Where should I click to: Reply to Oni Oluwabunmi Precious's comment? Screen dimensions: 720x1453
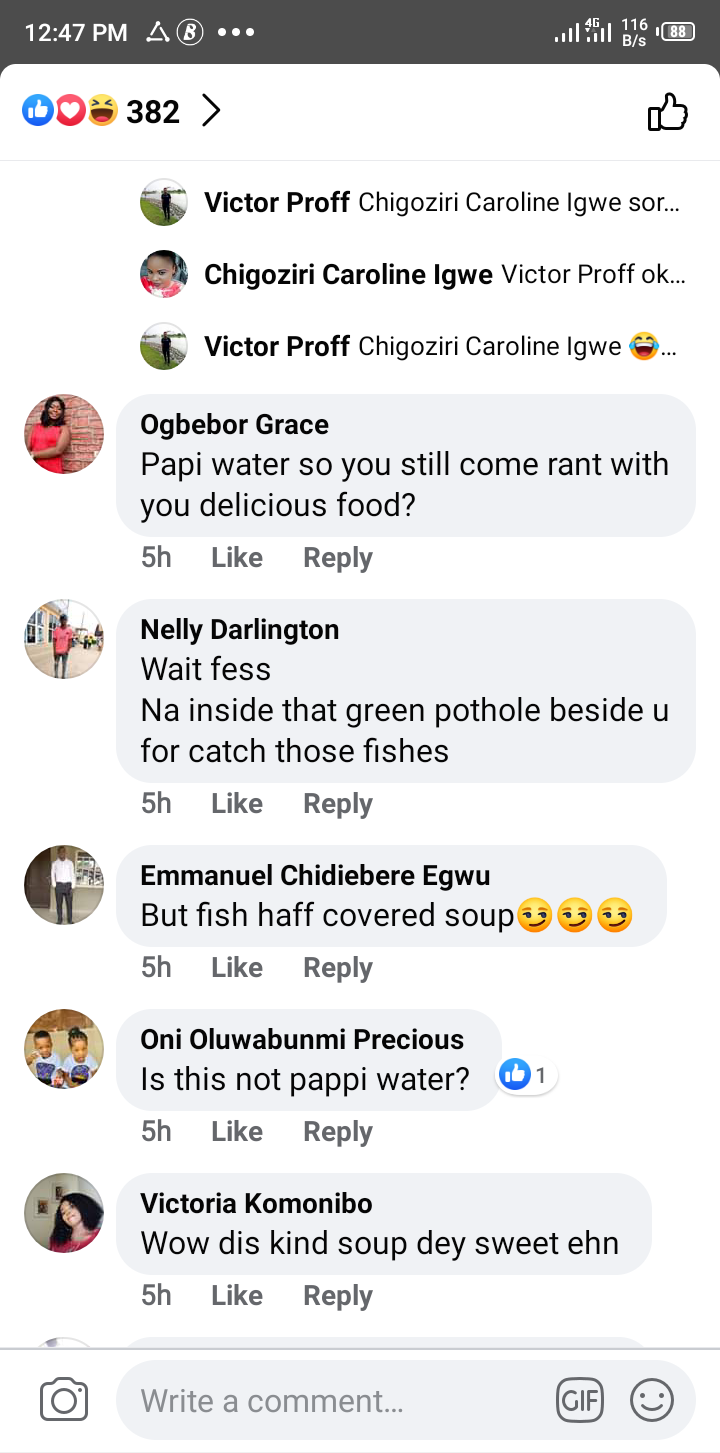[338, 1132]
